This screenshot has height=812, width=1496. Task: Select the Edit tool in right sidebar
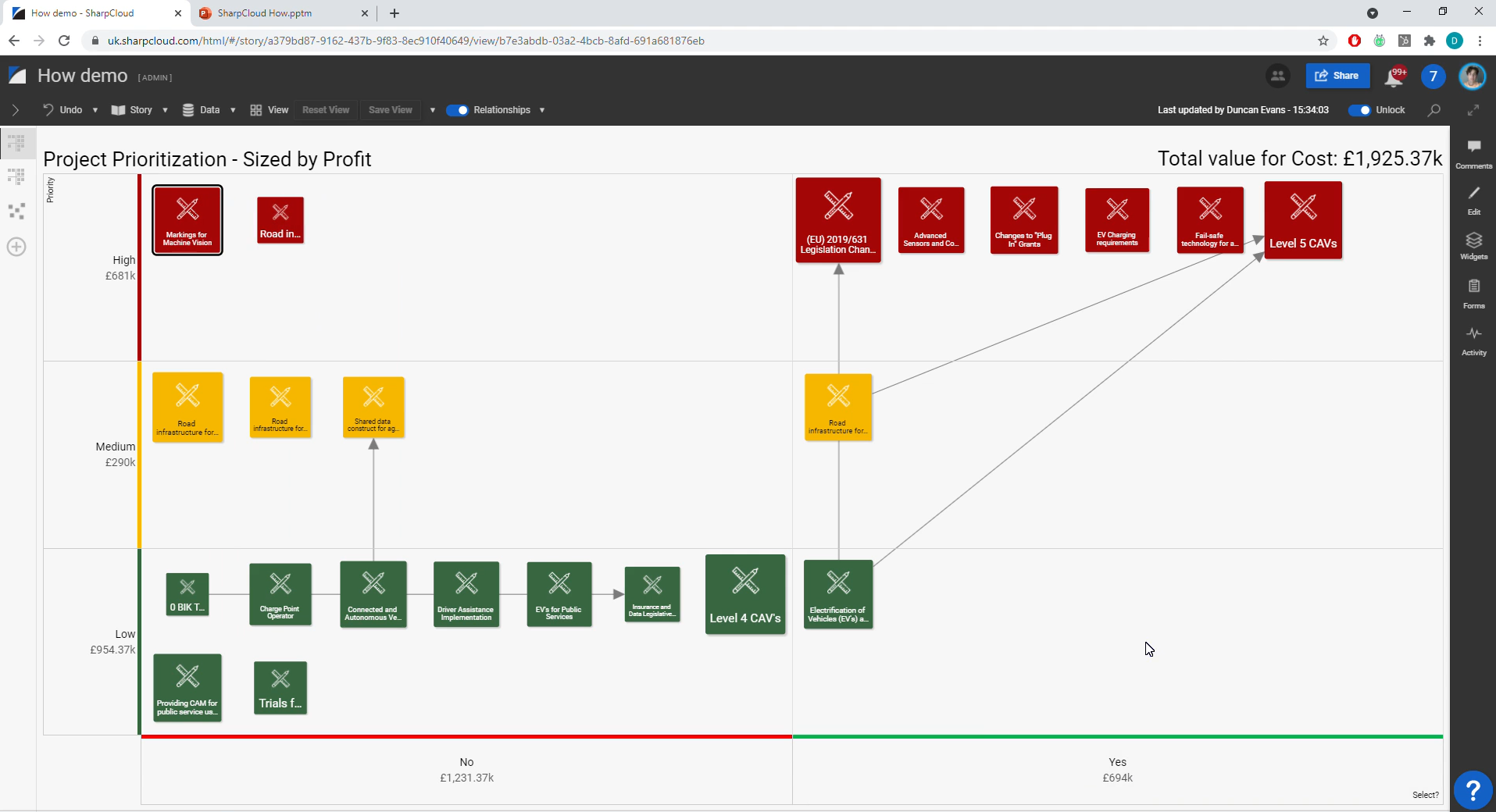[x=1473, y=199]
